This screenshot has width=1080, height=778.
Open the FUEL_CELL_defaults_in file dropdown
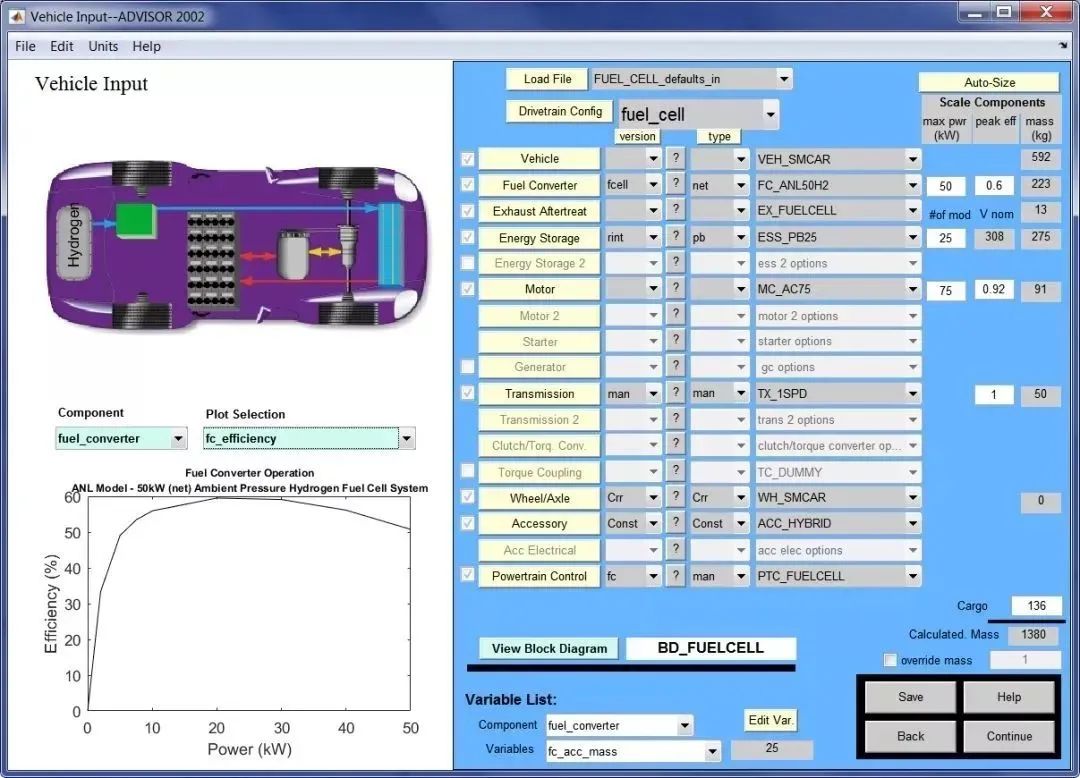pos(692,79)
